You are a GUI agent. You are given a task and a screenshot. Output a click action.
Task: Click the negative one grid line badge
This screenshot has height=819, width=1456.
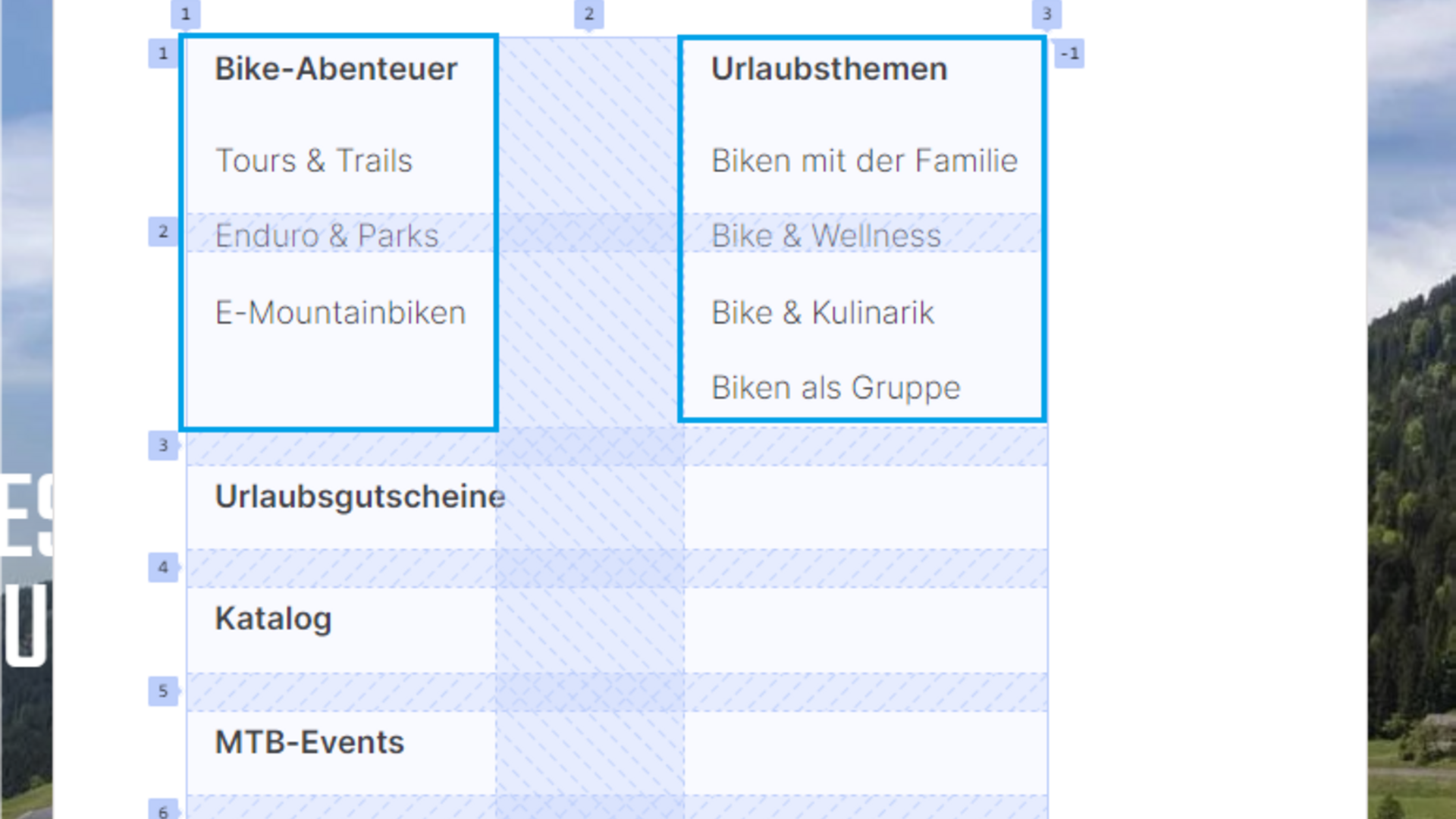[1069, 54]
